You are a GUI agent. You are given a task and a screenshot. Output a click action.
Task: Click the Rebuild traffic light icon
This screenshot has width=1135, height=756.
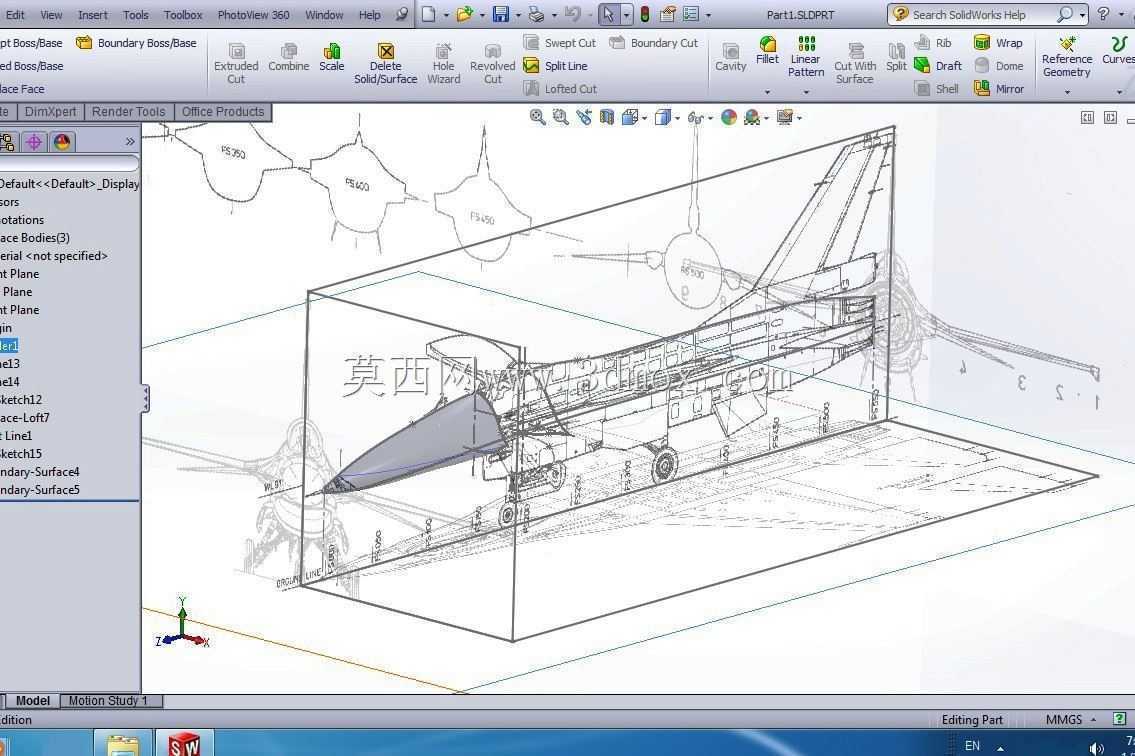[x=645, y=14]
